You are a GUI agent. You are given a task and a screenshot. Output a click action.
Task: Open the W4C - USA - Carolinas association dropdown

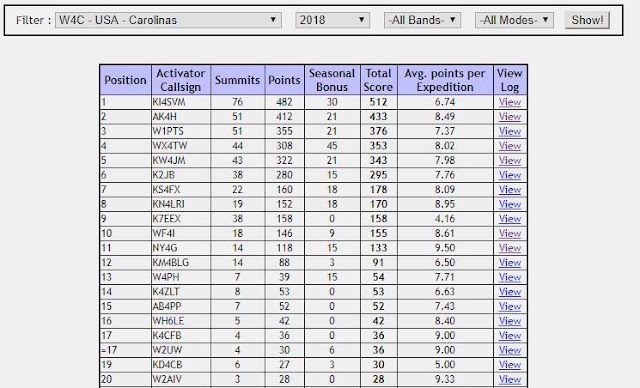pyautogui.click(x=168, y=20)
